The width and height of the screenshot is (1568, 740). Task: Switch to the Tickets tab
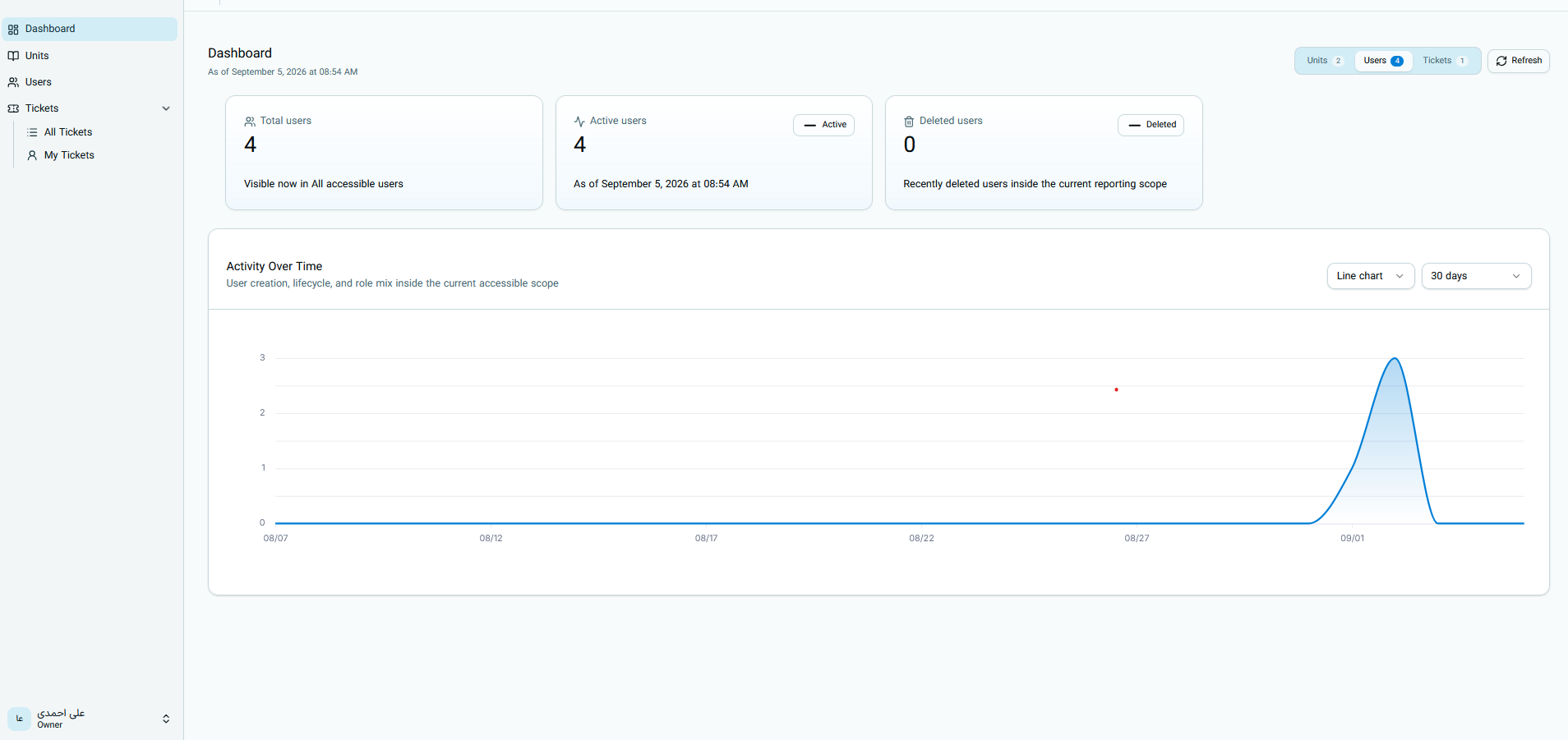click(x=1445, y=61)
